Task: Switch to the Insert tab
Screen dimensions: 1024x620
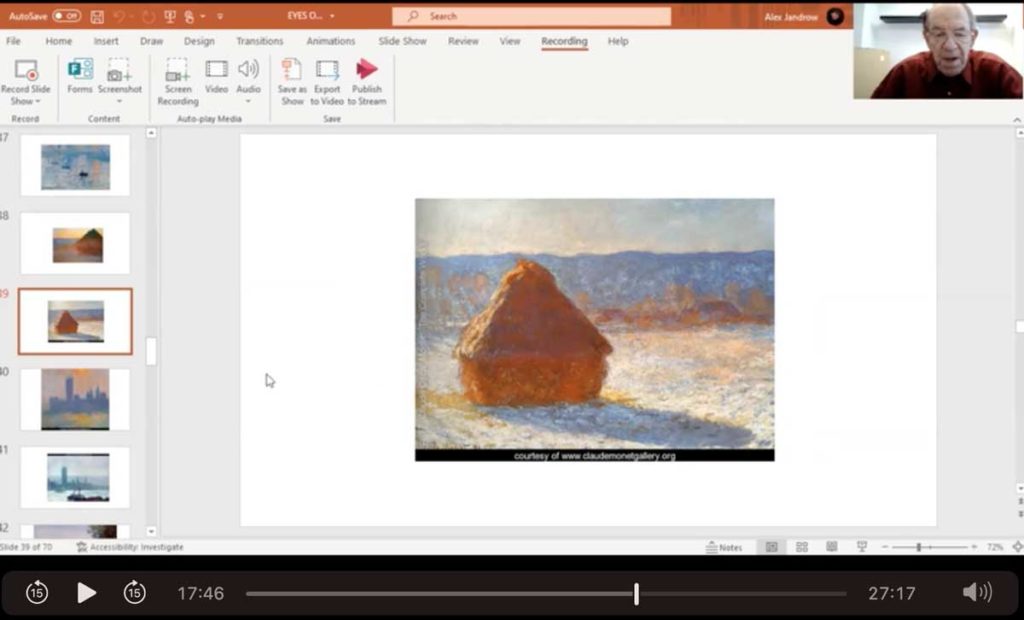Action: [106, 41]
